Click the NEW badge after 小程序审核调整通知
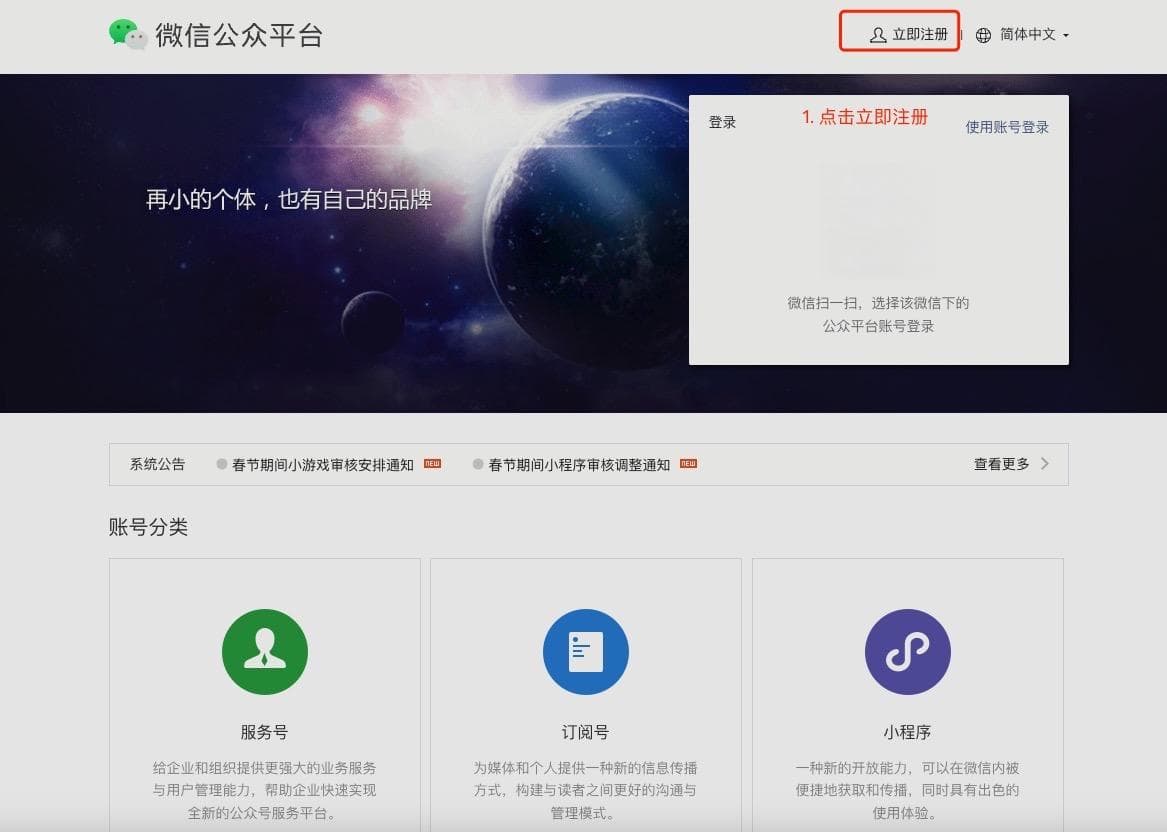 tap(688, 464)
